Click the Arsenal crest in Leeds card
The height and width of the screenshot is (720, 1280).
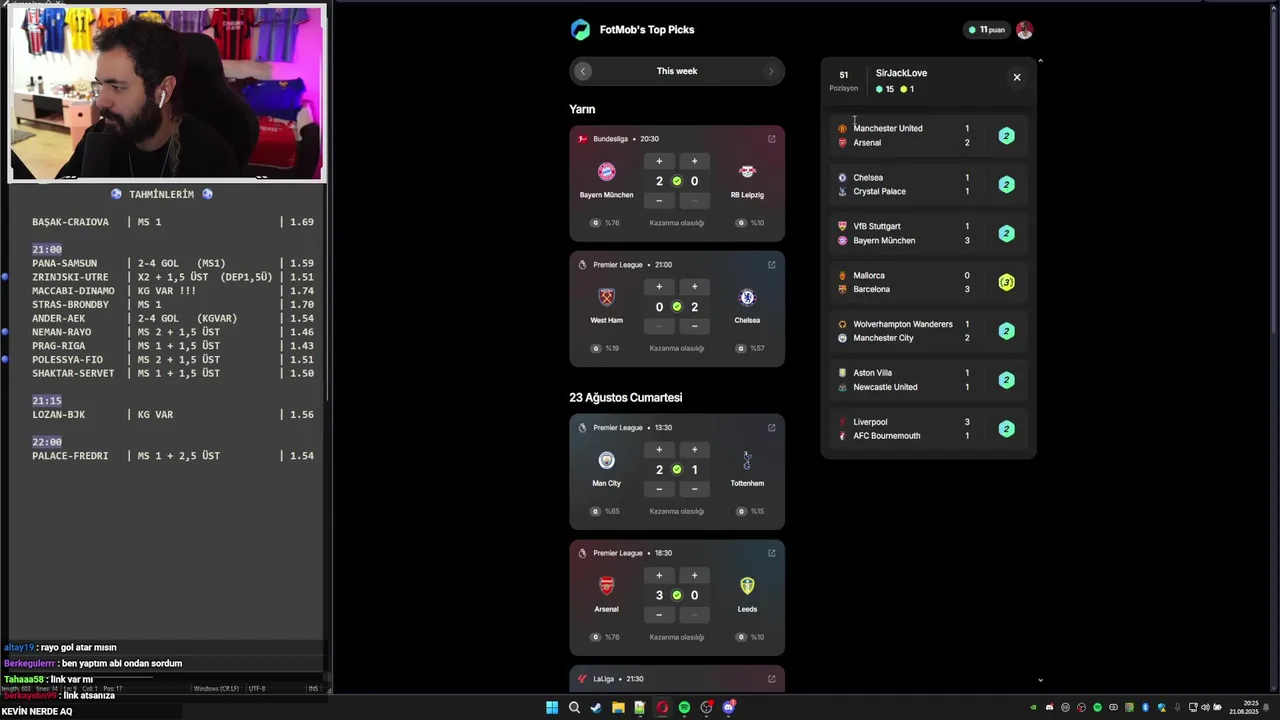[606, 586]
